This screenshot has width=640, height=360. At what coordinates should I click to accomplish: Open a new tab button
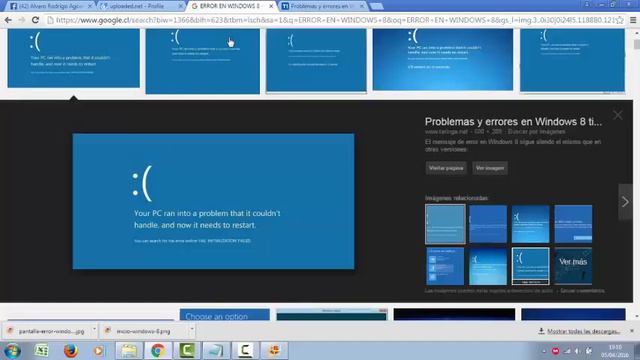tap(376, 6)
